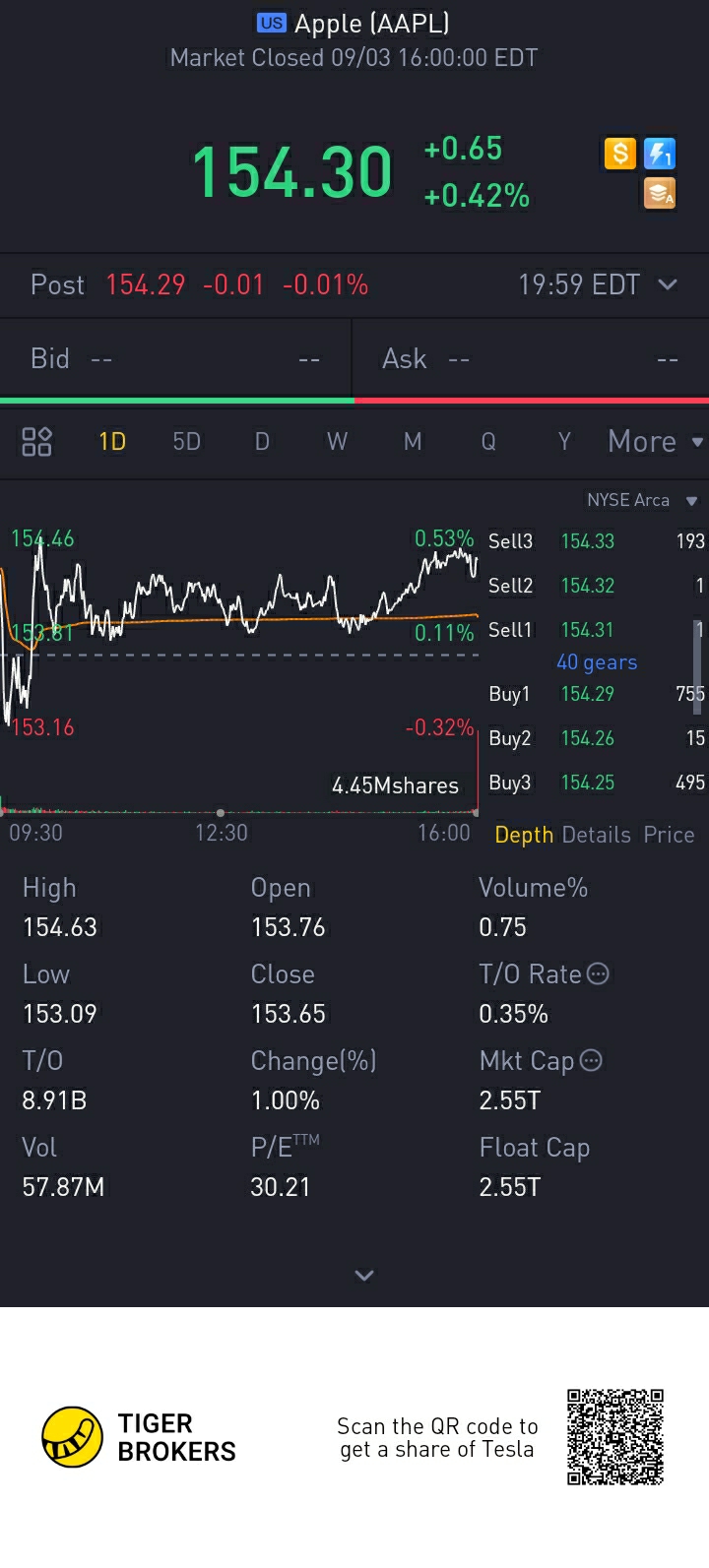Open the chart layout grid icon
This screenshot has height=1568, width=709.
36,441
